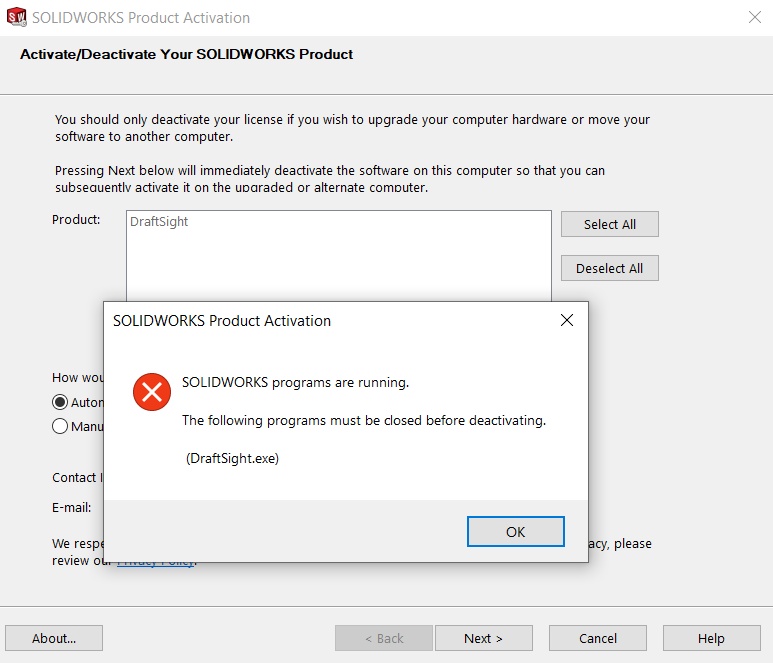
Task: Click the error dialog's title bar
Action: tap(300, 321)
